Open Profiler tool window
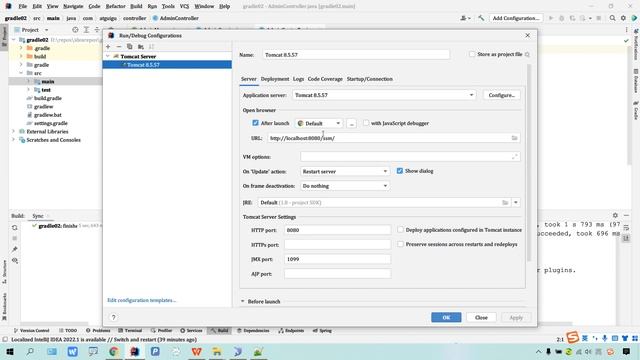 (x=162, y=330)
